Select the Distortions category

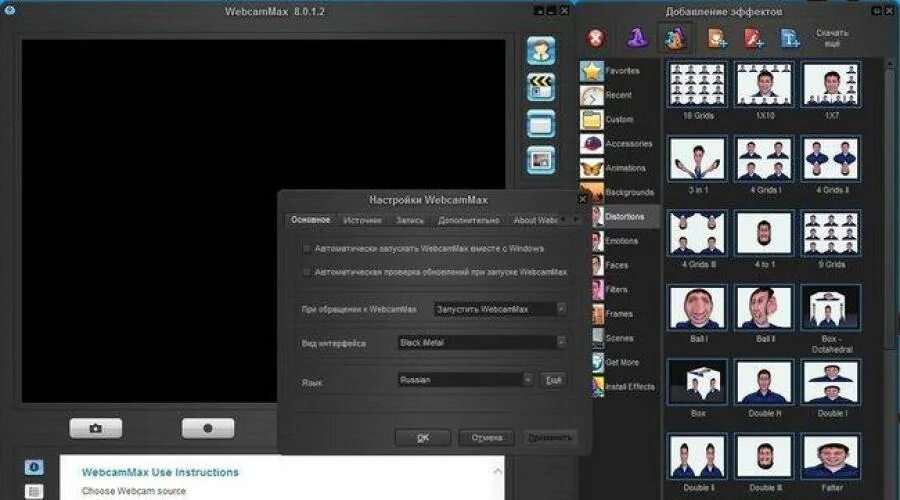click(626, 217)
